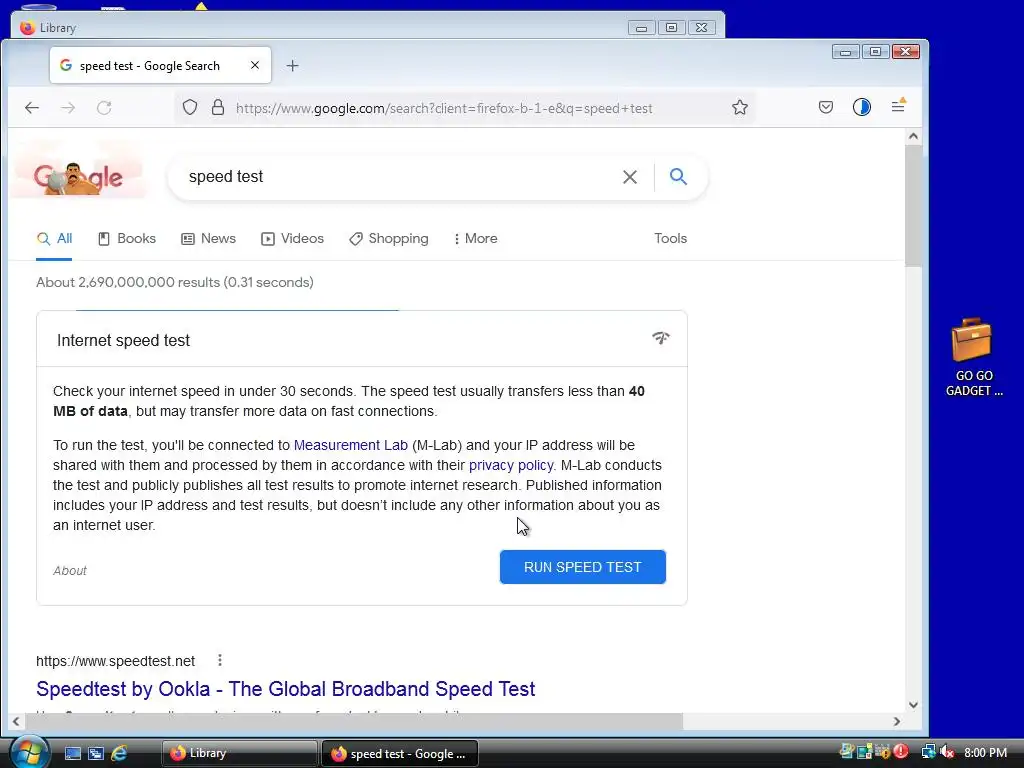Screen dimensions: 1024x768
Task: Click Show Desktop in quick launch
Action: (x=72, y=753)
